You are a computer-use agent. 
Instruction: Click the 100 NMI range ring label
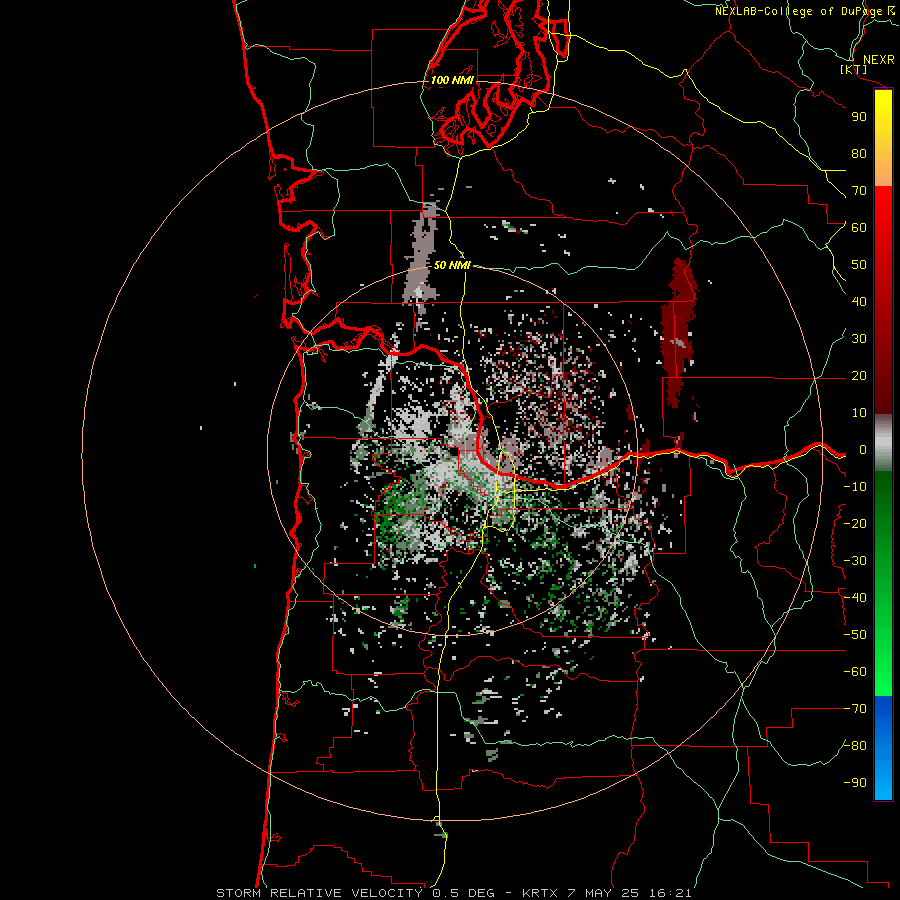pos(452,80)
